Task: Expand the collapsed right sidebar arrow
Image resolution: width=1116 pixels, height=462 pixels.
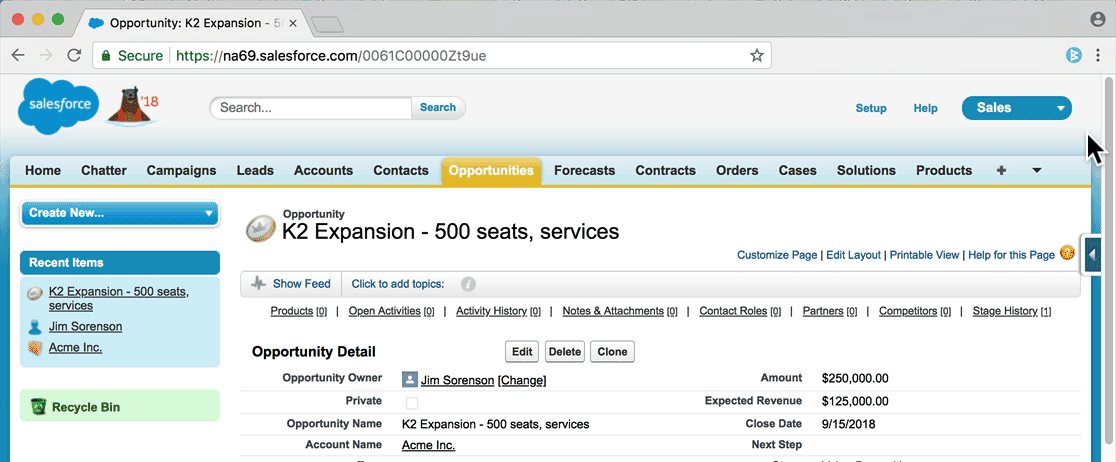Action: (x=1092, y=253)
